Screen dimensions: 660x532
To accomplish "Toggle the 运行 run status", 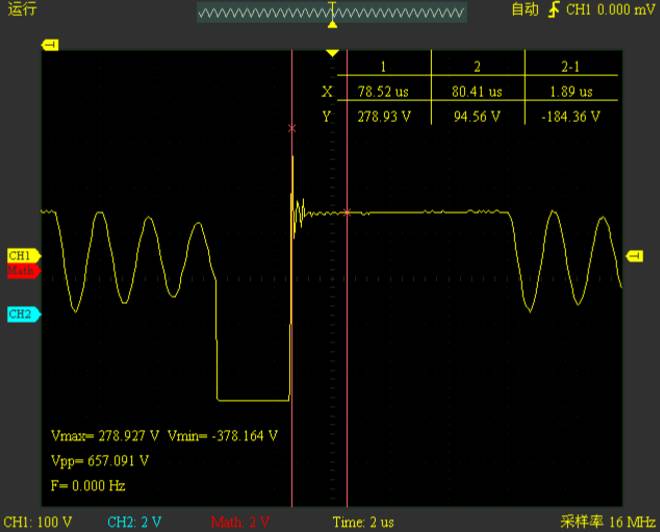I will 20,10.
